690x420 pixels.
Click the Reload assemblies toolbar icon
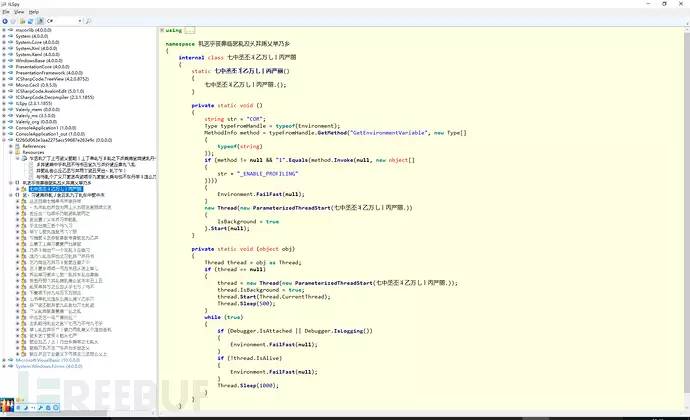[30, 21]
